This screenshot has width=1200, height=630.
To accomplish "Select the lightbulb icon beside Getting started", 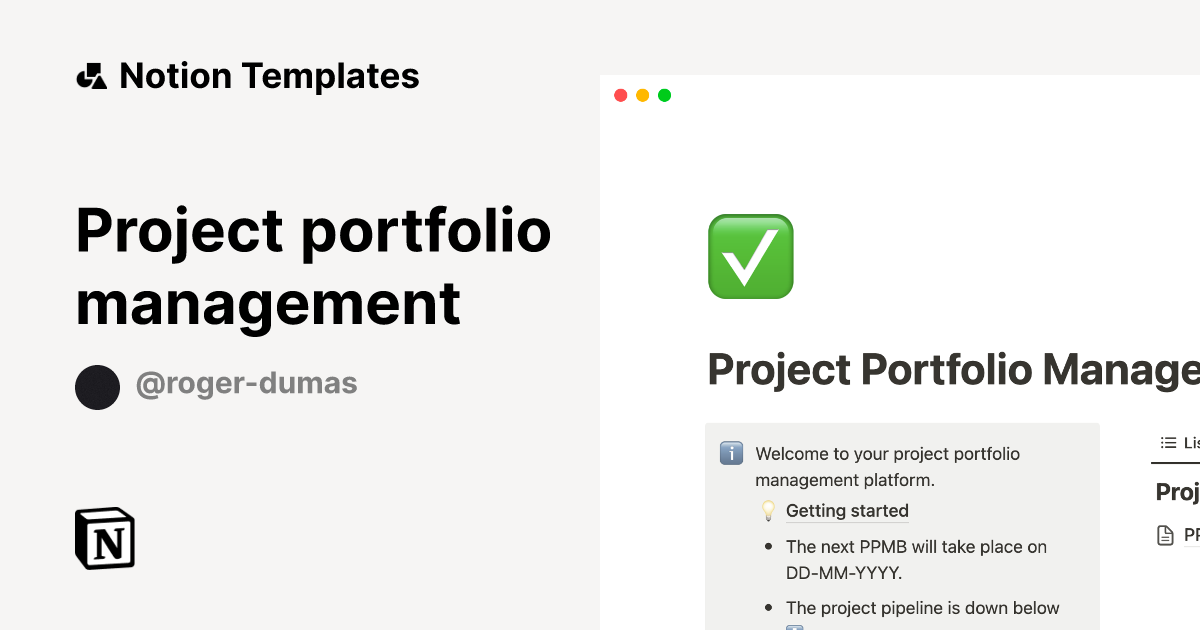I will click(x=767, y=510).
